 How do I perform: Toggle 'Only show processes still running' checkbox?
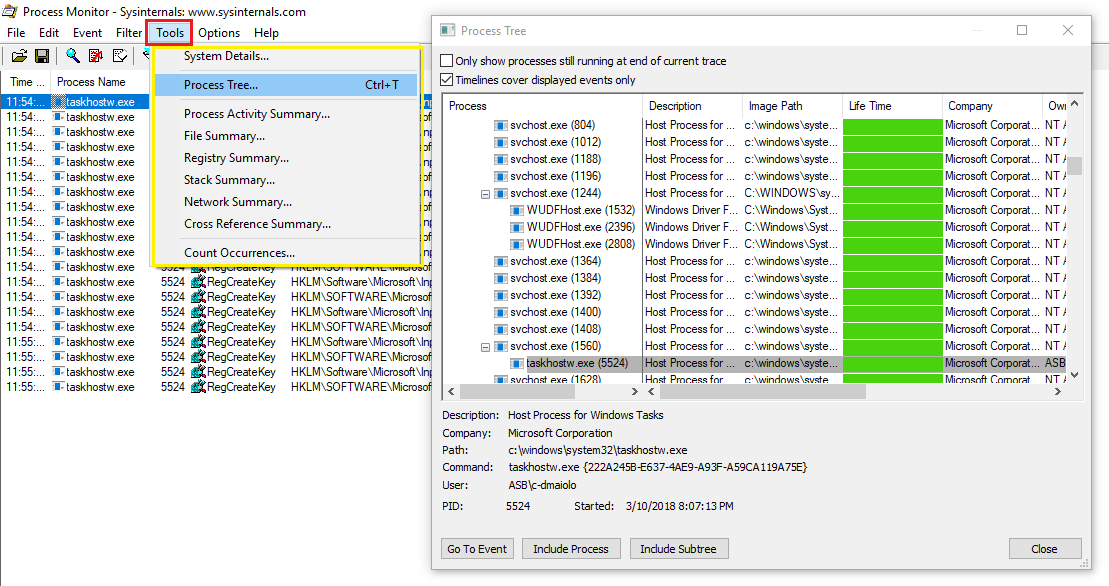click(x=447, y=61)
